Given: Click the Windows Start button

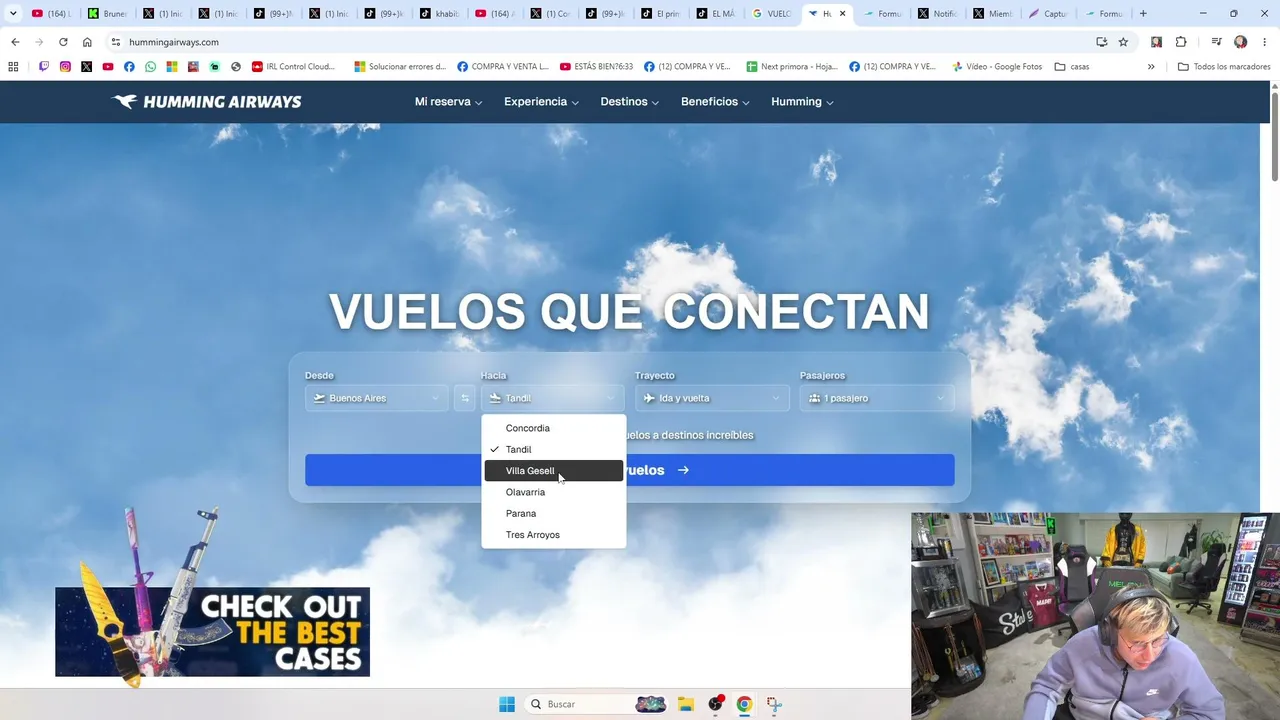Looking at the screenshot, I should tap(507, 704).
